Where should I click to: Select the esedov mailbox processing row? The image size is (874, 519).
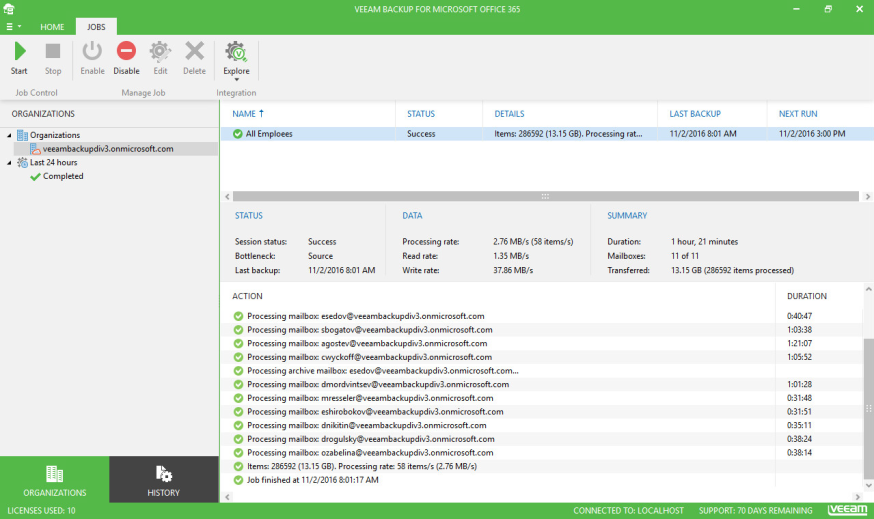point(541,316)
